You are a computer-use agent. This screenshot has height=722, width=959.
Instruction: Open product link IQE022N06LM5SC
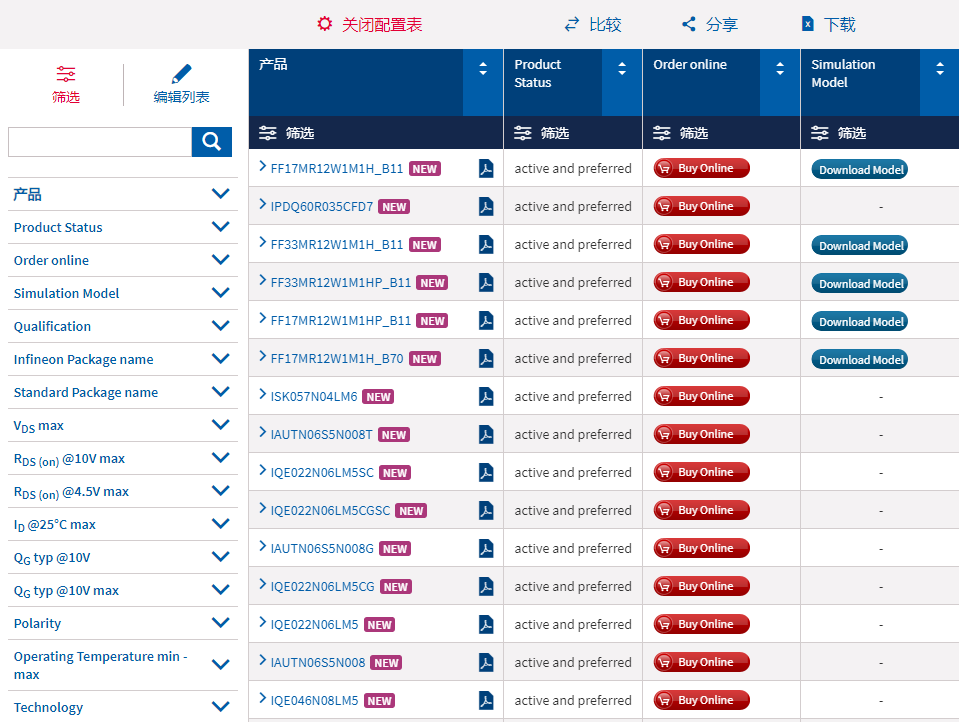pyautogui.click(x=322, y=472)
